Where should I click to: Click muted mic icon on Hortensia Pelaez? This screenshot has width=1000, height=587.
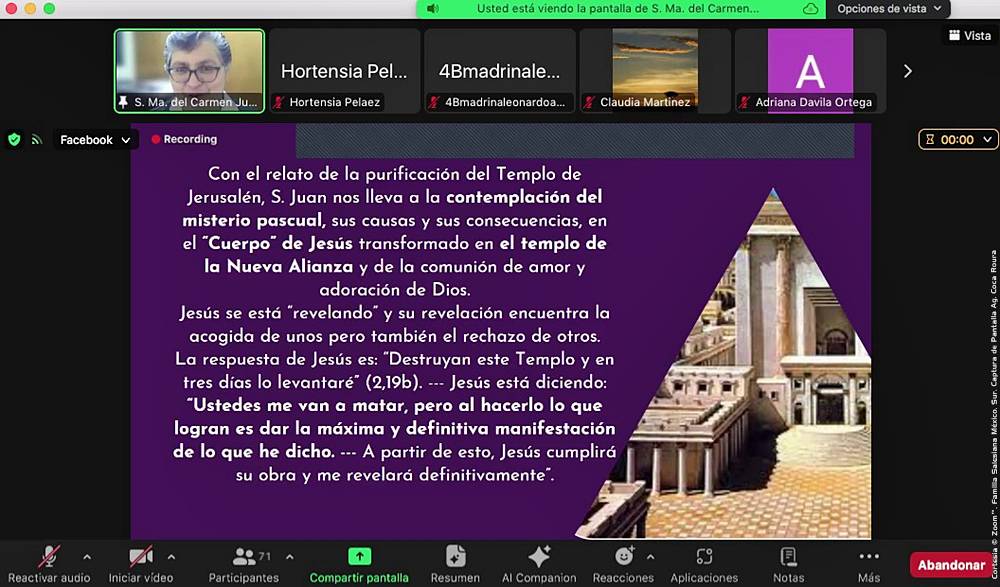[x=279, y=102]
